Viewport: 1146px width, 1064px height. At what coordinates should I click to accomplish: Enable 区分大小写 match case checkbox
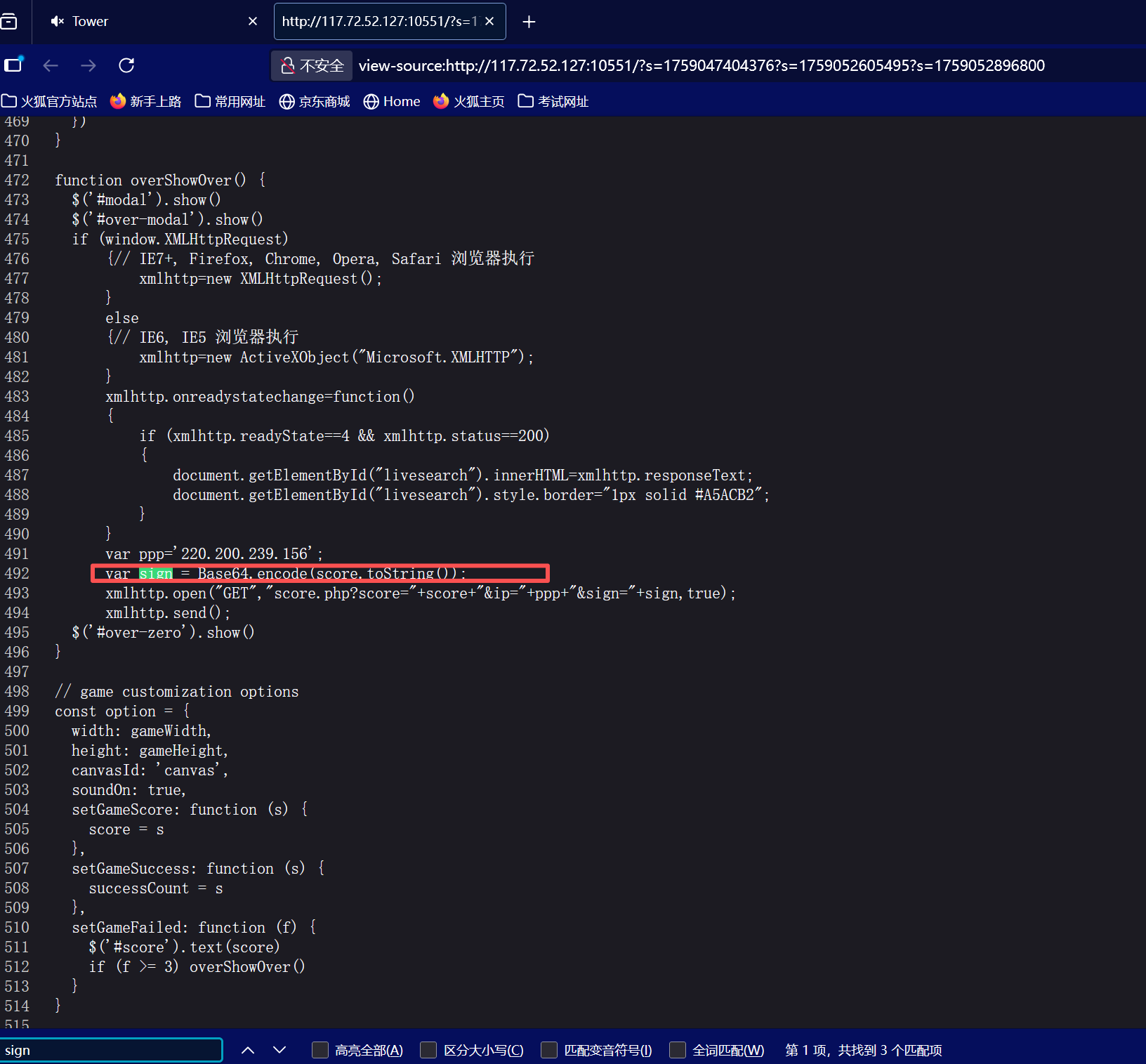(x=428, y=1050)
